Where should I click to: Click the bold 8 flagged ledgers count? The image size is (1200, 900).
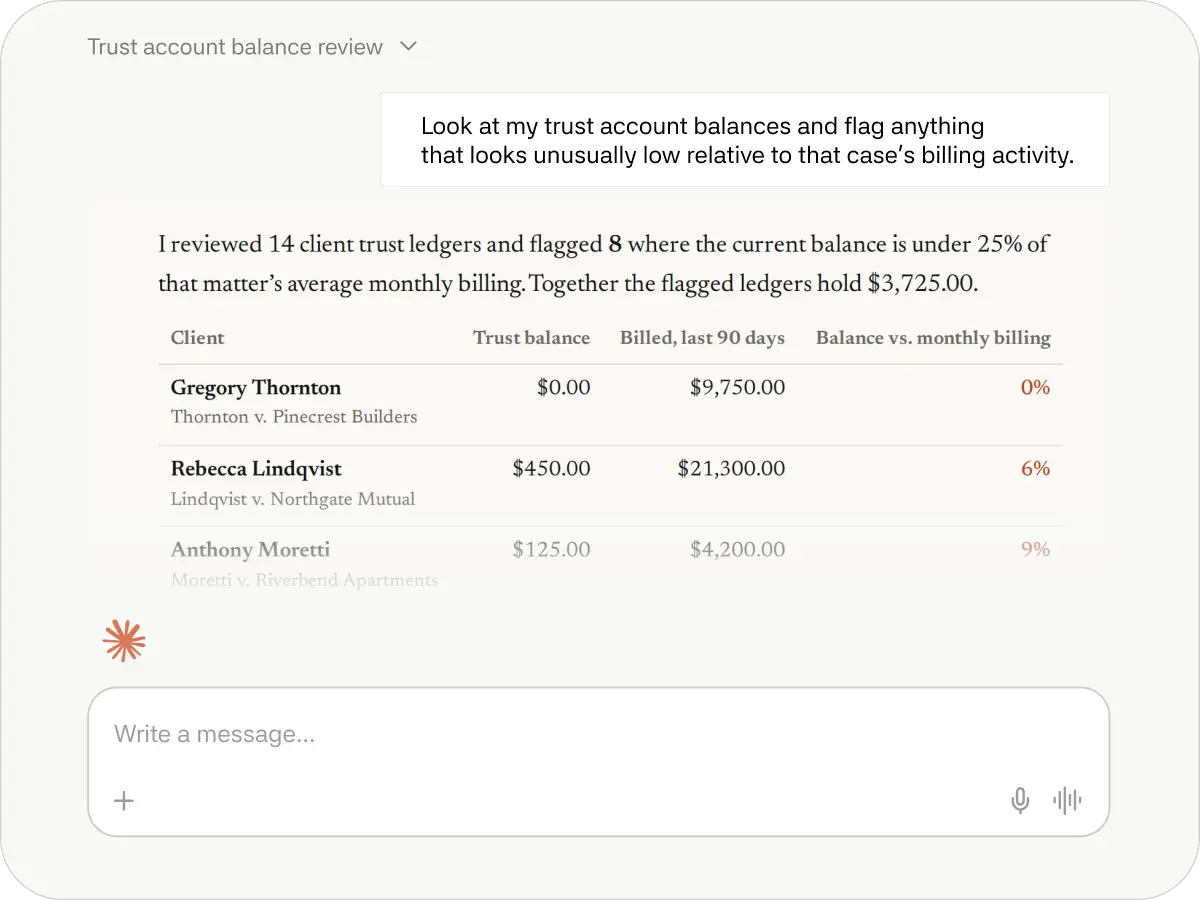(x=615, y=245)
